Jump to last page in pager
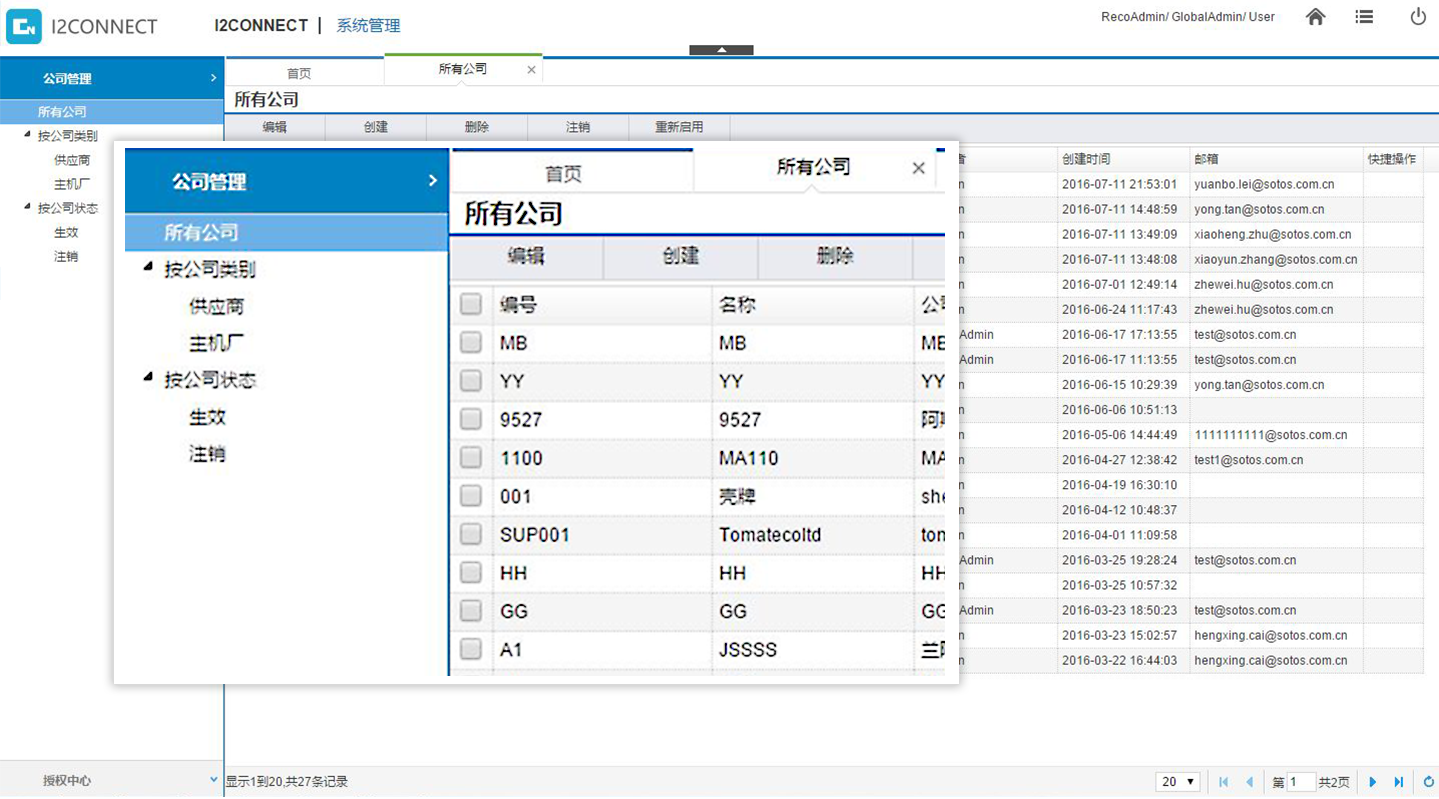The image size is (1439, 799). pos(1399,782)
